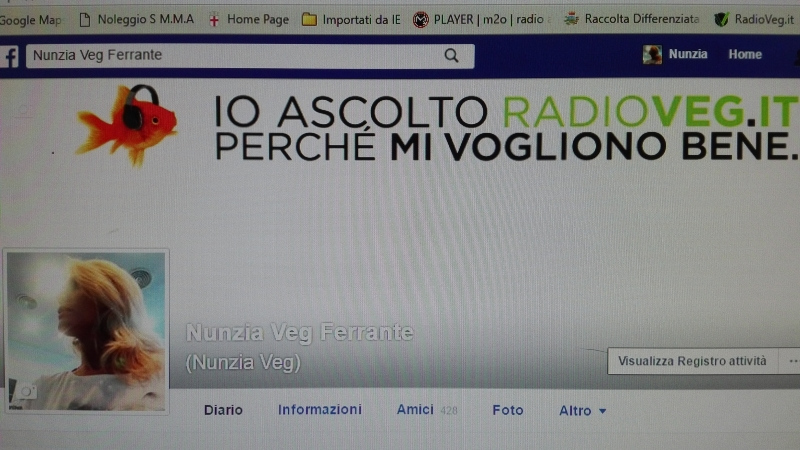Viewport: 800px width, 450px height.
Task: Open Raccolta Differenziata bookmark
Action: point(631,19)
